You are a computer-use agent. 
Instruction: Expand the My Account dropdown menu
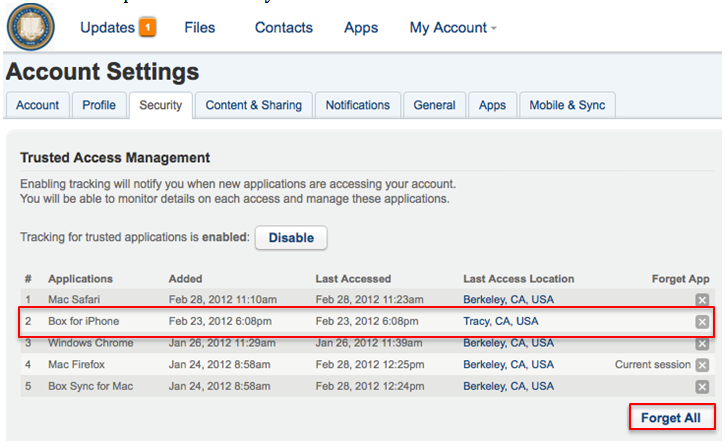pyautogui.click(x=453, y=28)
